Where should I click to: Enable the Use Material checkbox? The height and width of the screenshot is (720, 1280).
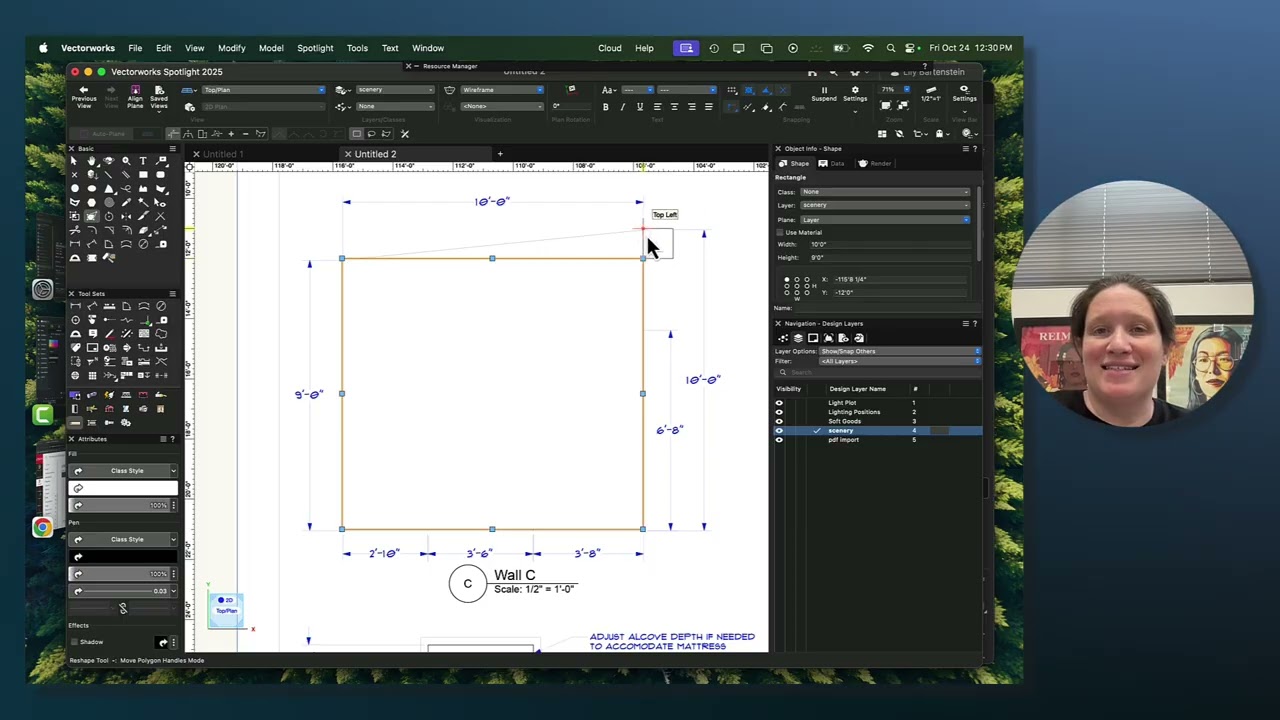[780, 232]
